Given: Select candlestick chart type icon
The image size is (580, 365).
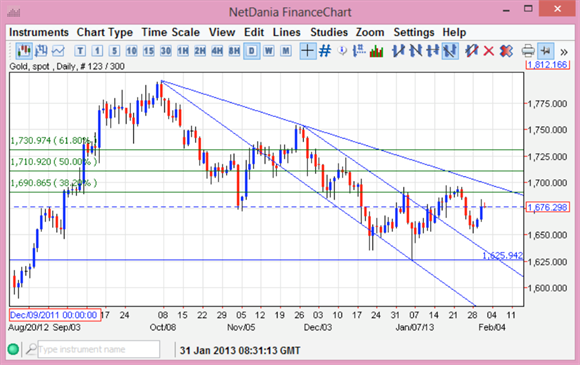Looking at the screenshot, I should pos(24,51).
